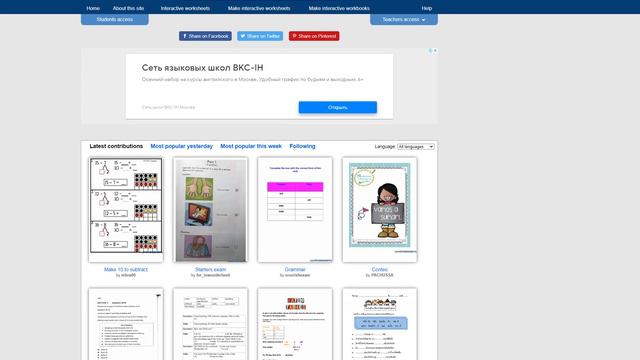
Task: Open the Language 'All languages' dropdown
Action: pos(416,147)
